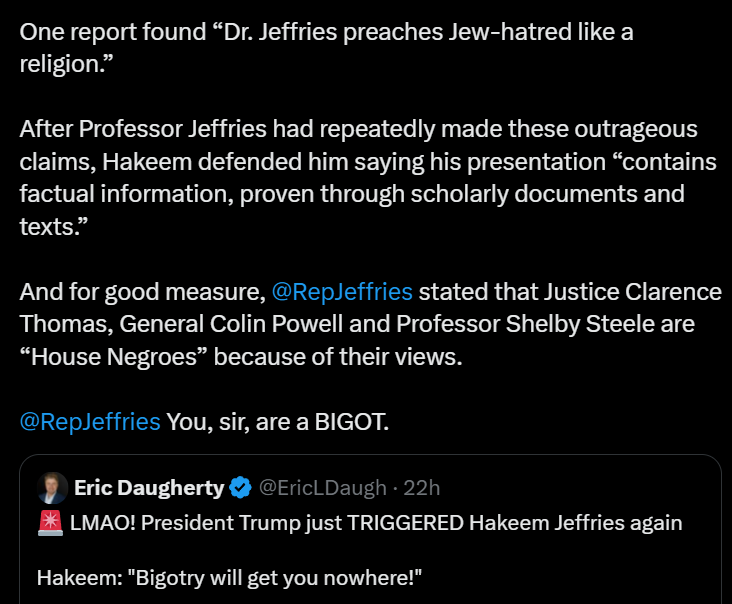Click the @EricLDaugh handle
732x604 pixels.
(x=322, y=488)
